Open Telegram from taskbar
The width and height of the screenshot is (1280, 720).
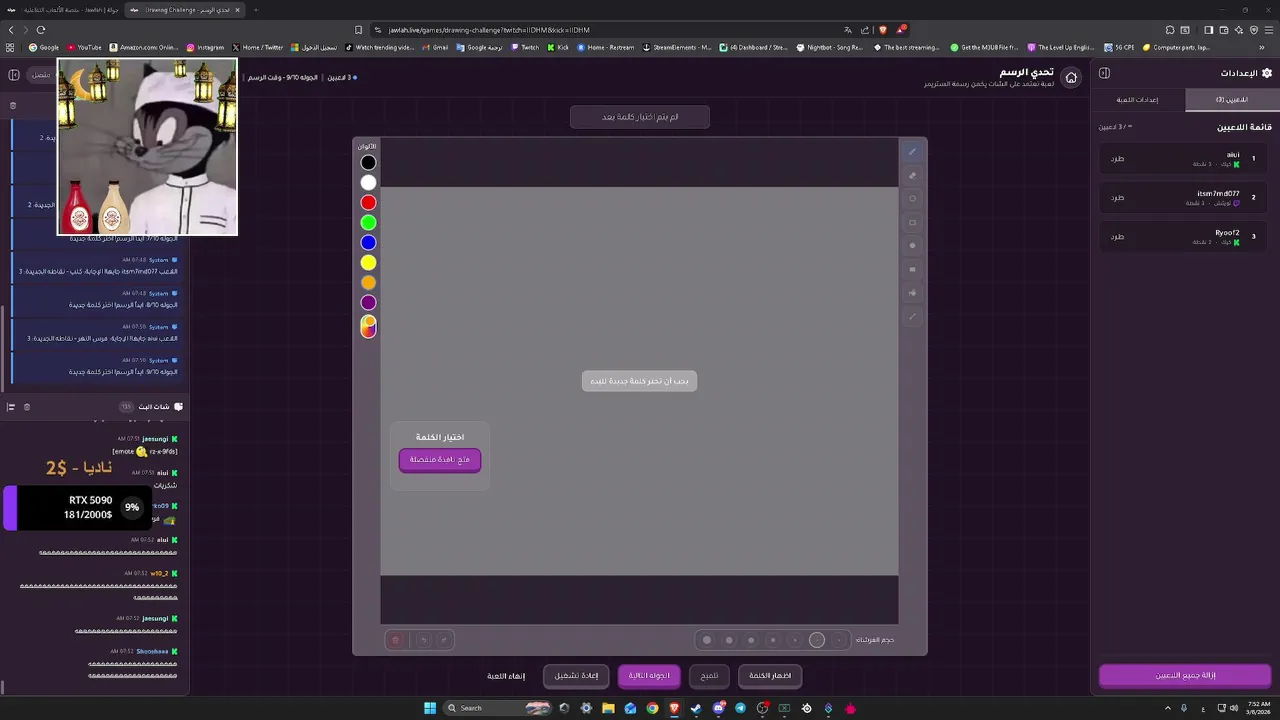point(740,708)
